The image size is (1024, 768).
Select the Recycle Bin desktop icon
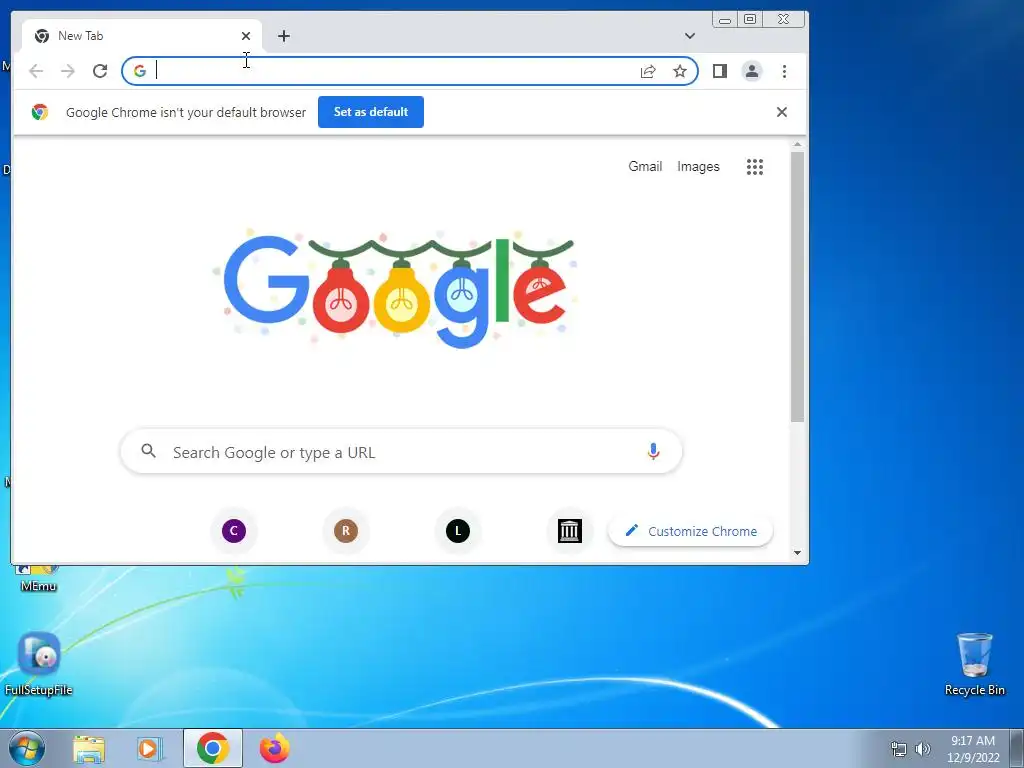pos(974,664)
